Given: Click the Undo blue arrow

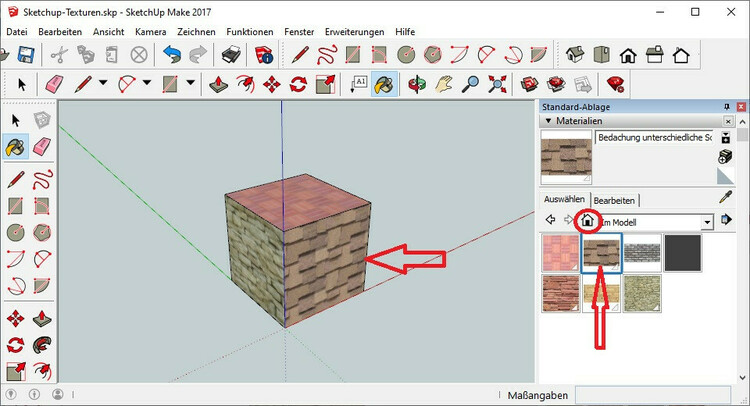Looking at the screenshot, I should click(172, 55).
